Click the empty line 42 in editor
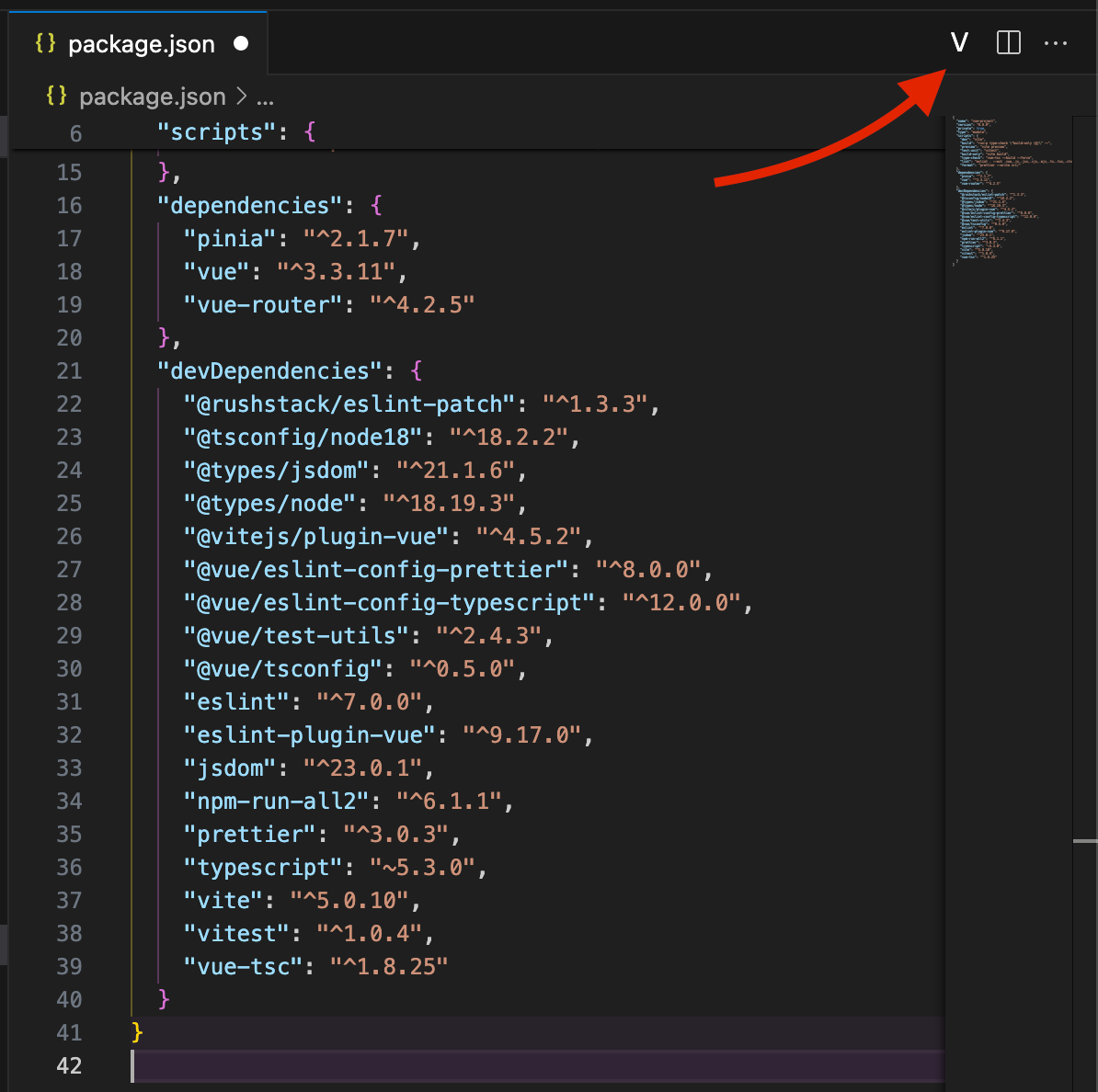The height and width of the screenshot is (1092, 1098). (538, 1065)
